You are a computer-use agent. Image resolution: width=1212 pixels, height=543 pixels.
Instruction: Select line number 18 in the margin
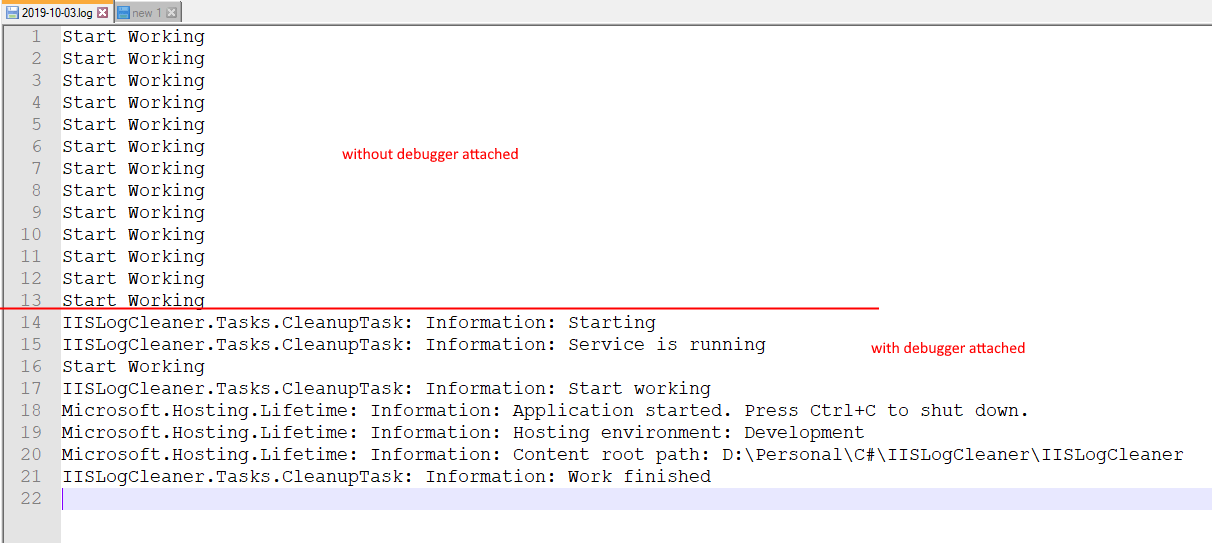tap(31, 411)
